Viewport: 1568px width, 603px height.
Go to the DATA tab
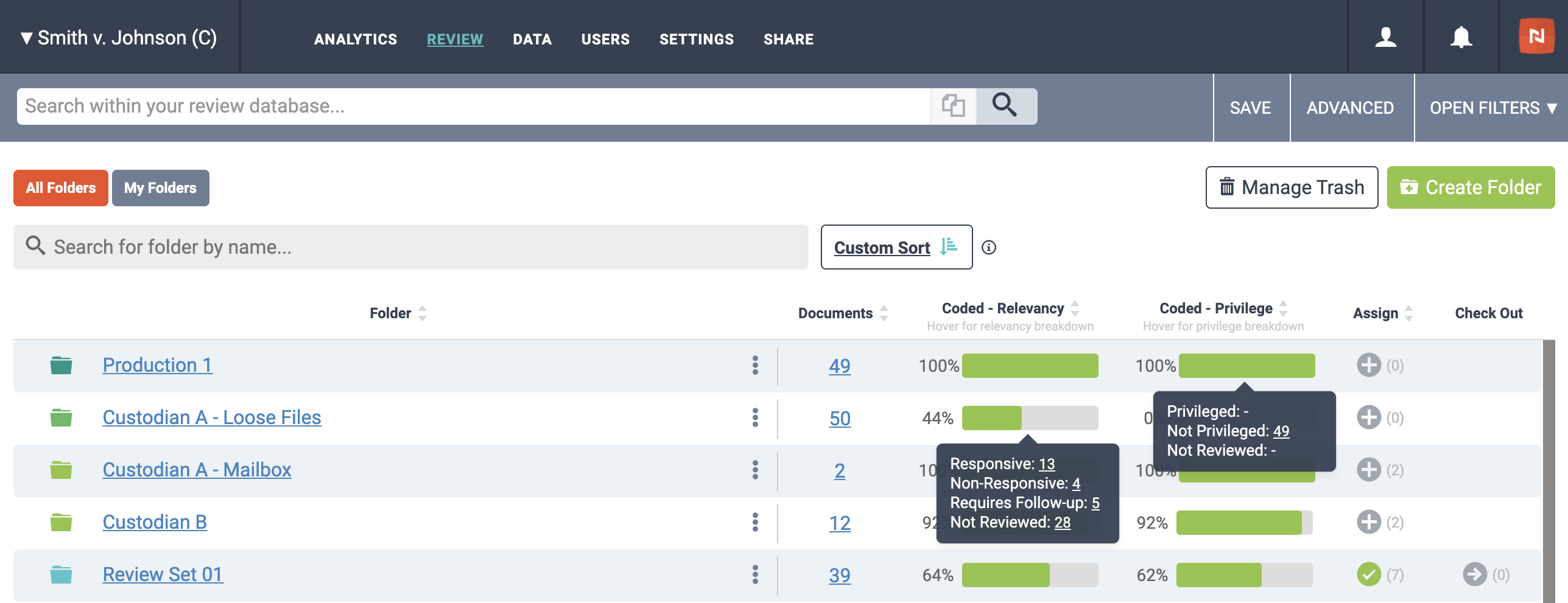532,39
